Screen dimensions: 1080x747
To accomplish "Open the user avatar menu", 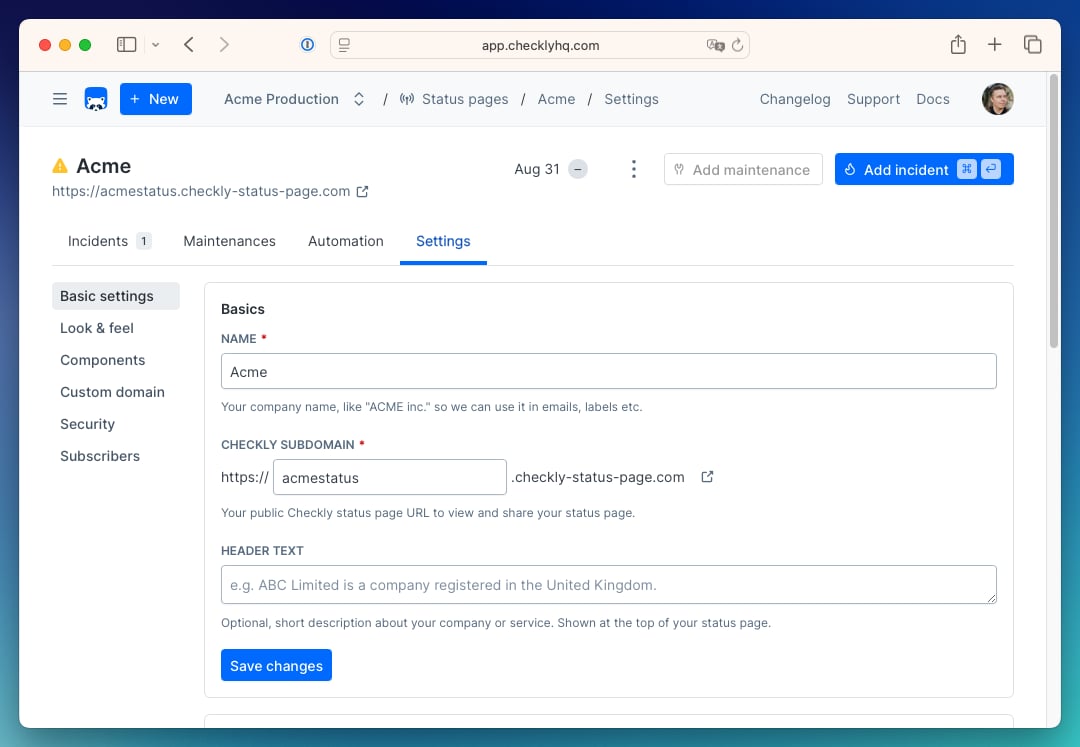I will coord(997,99).
